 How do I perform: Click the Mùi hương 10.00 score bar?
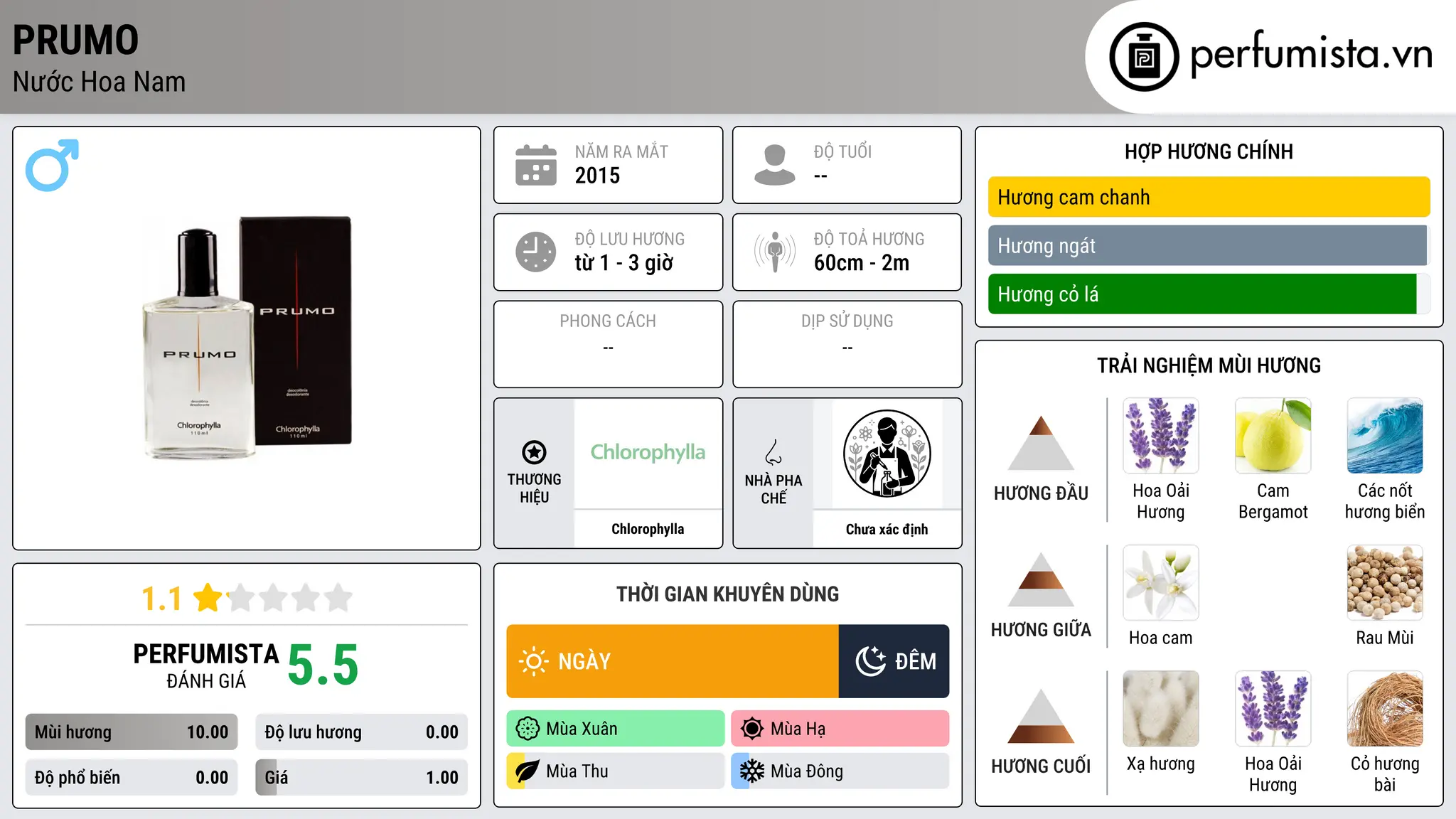click(x=132, y=732)
